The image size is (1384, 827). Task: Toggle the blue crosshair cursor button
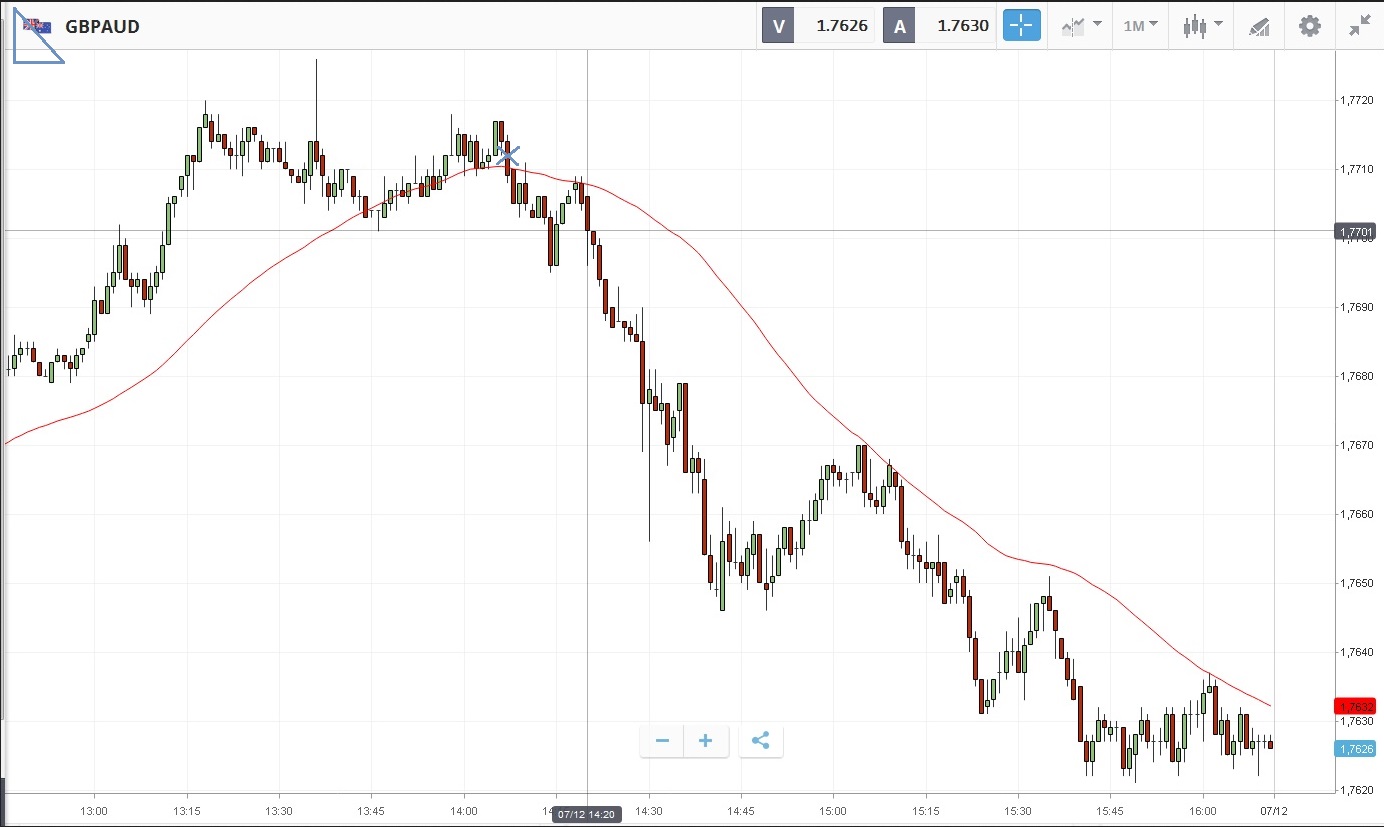(1021, 26)
